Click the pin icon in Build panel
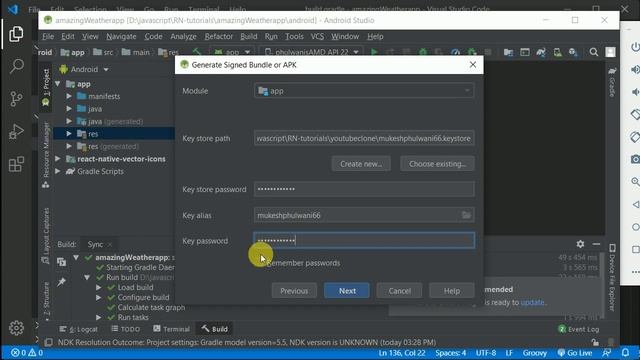The image size is (640, 360). [x=62, y=282]
